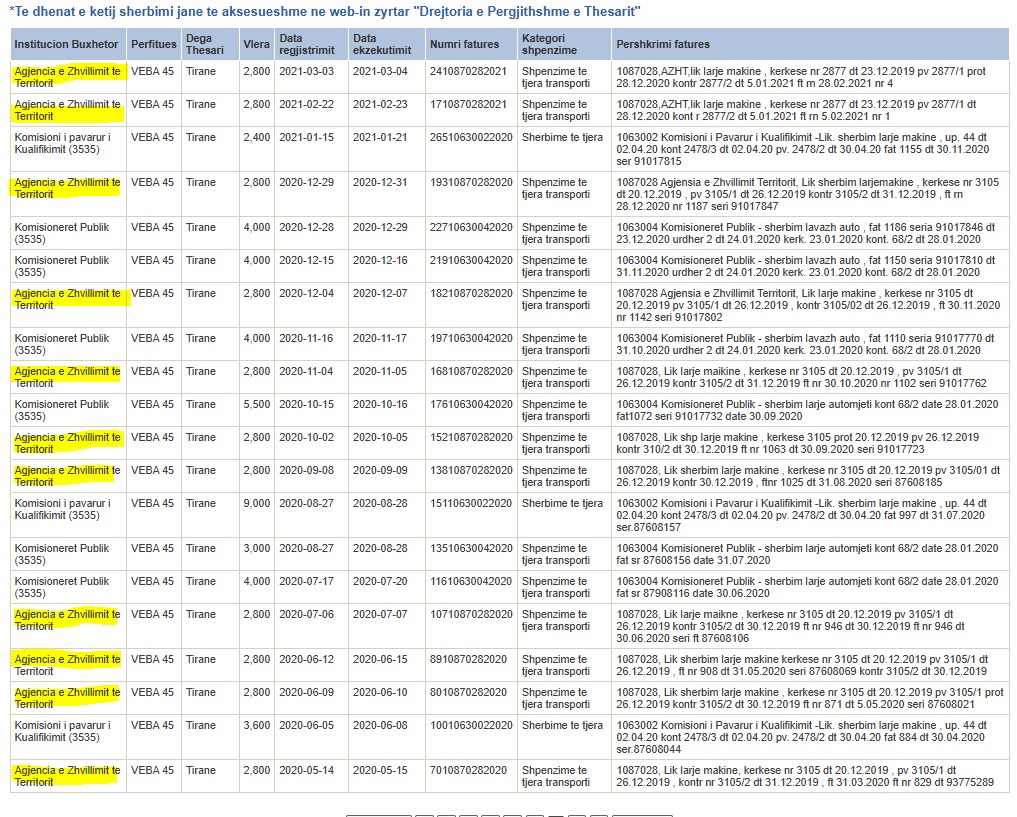Select the 5,500 value cell
This screenshot has width=1017, height=817.
[x=256, y=404]
